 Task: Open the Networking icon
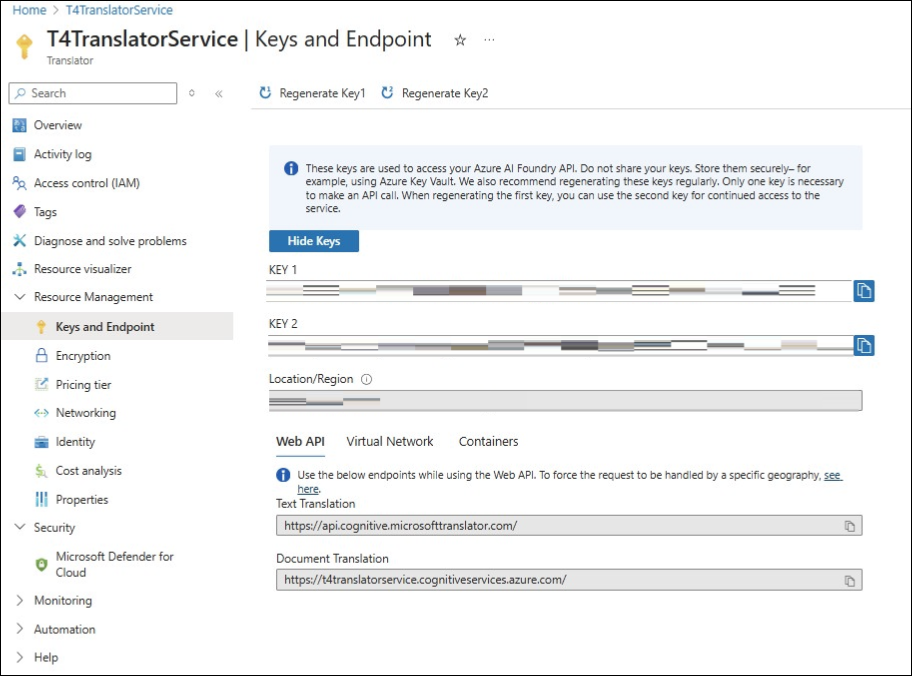(41, 413)
